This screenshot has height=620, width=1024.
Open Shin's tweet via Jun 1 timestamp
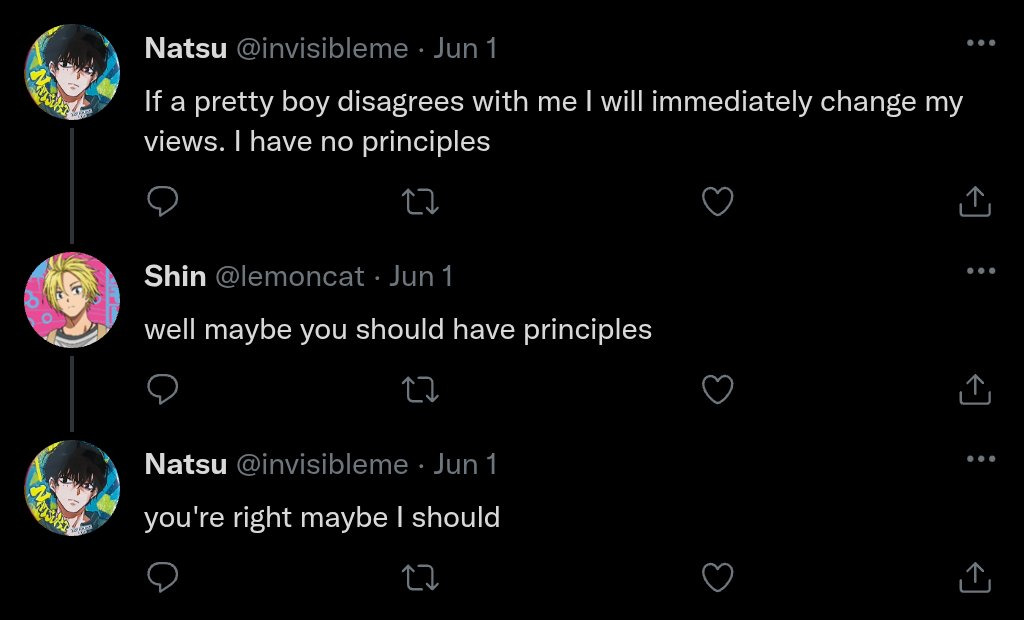click(420, 277)
